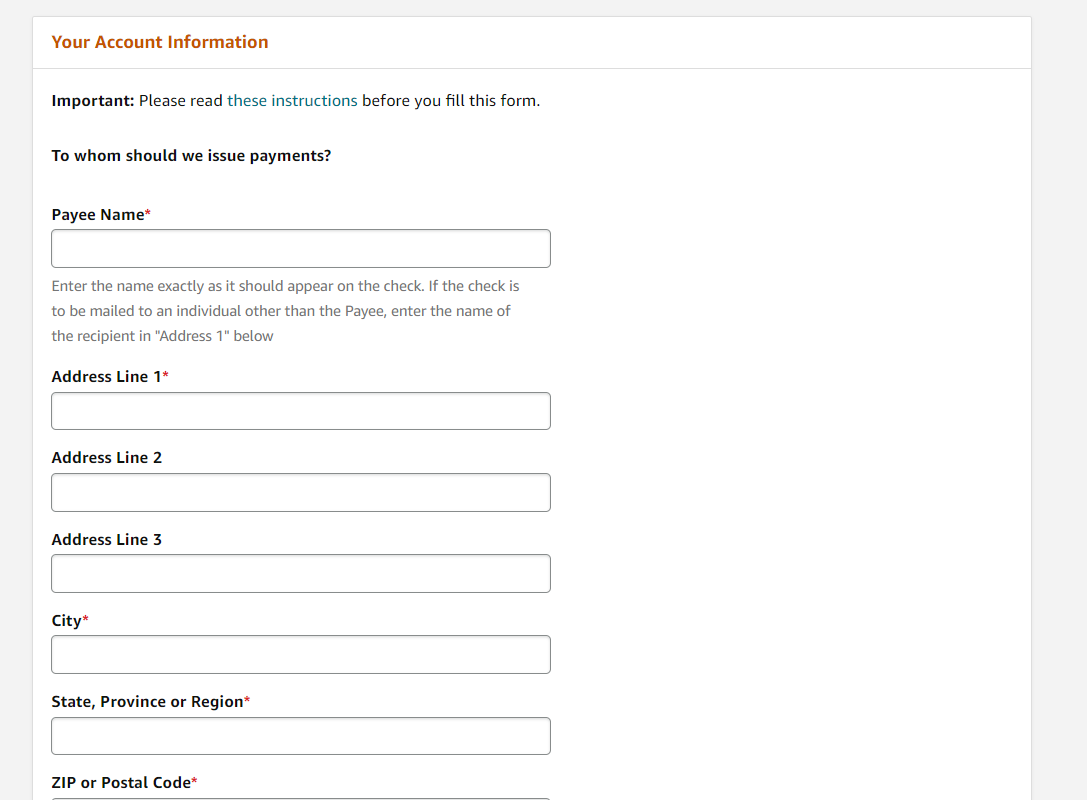Image resolution: width=1087 pixels, height=800 pixels.
Task: Click the bold 'Important:' notice text
Action: [x=93, y=101]
